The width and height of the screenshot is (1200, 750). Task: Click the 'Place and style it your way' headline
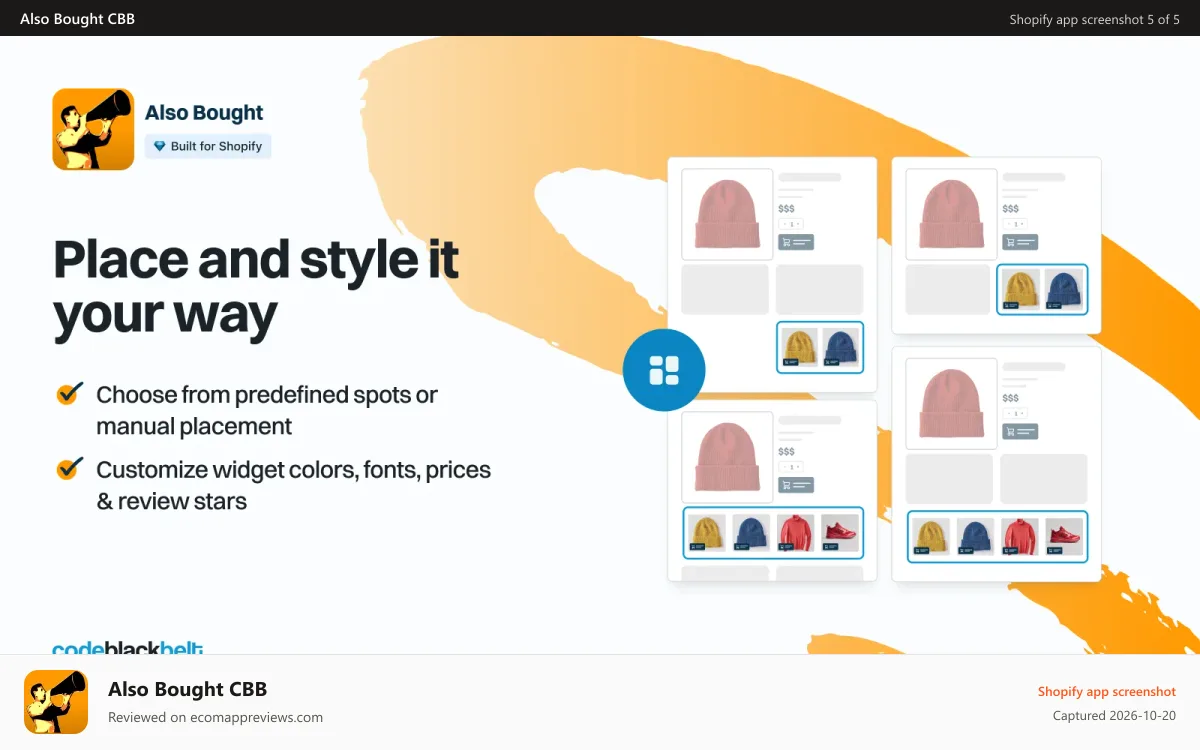[x=256, y=288]
